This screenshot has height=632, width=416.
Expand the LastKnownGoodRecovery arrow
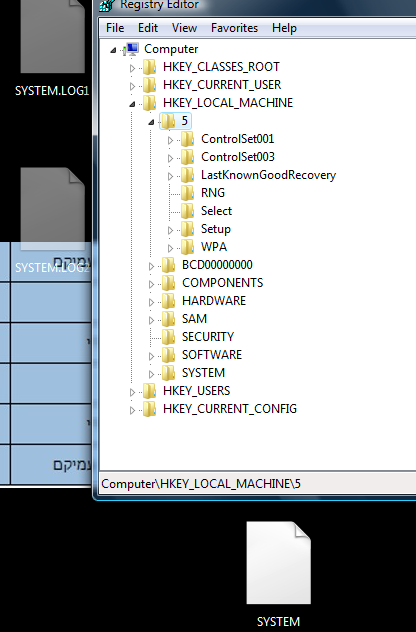click(x=170, y=176)
